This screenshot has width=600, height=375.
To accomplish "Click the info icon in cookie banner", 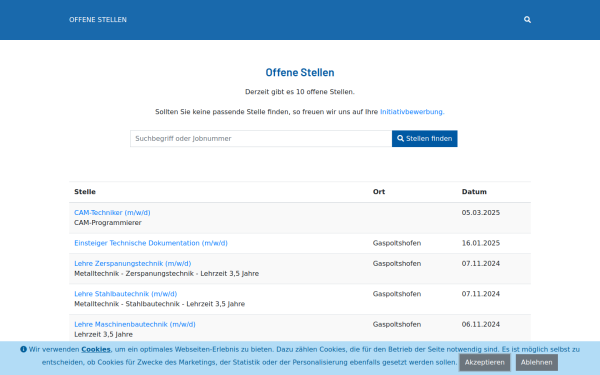I will pyautogui.click(x=23, y=349).
